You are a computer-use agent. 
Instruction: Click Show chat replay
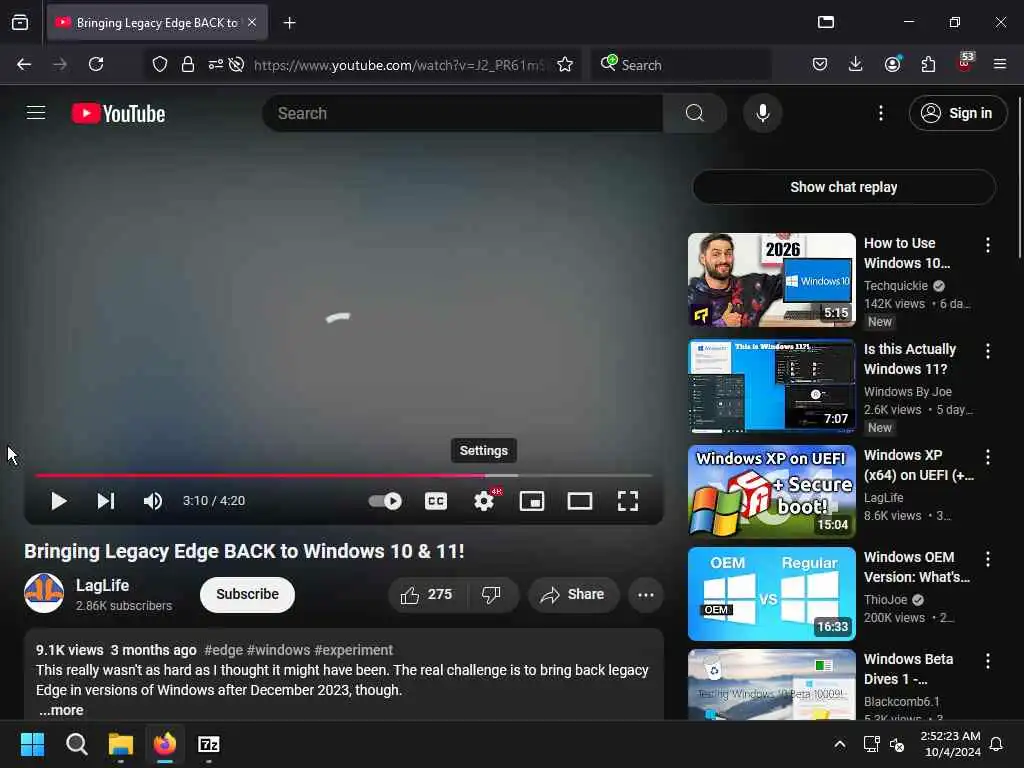(x=844, y=187)
